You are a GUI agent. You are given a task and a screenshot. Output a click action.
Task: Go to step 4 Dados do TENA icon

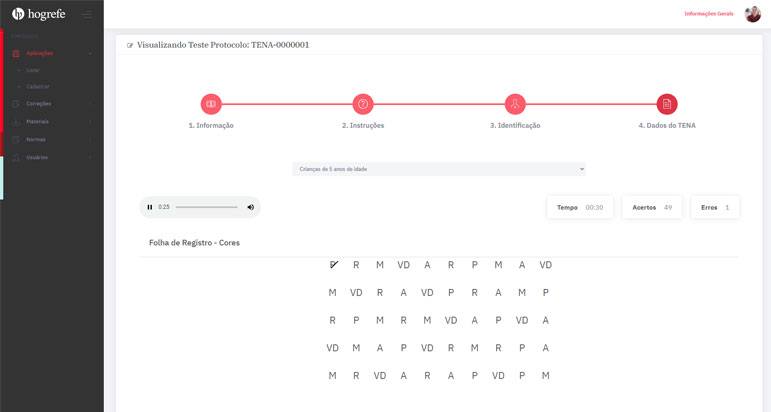pos(667,104)
